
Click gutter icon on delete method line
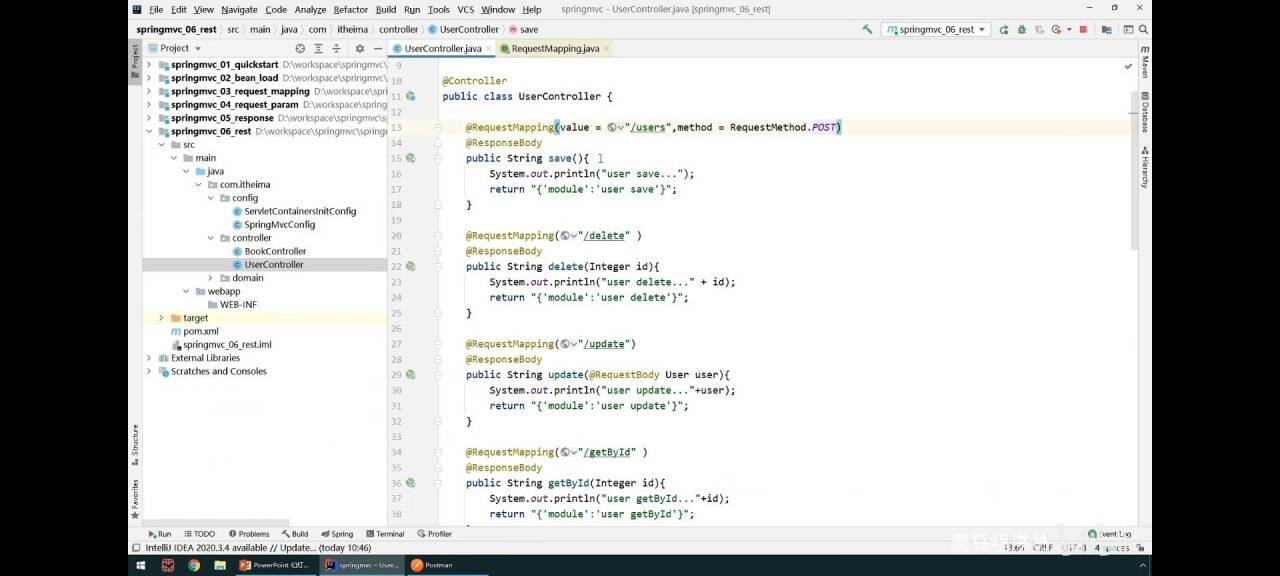pos(410,267)
